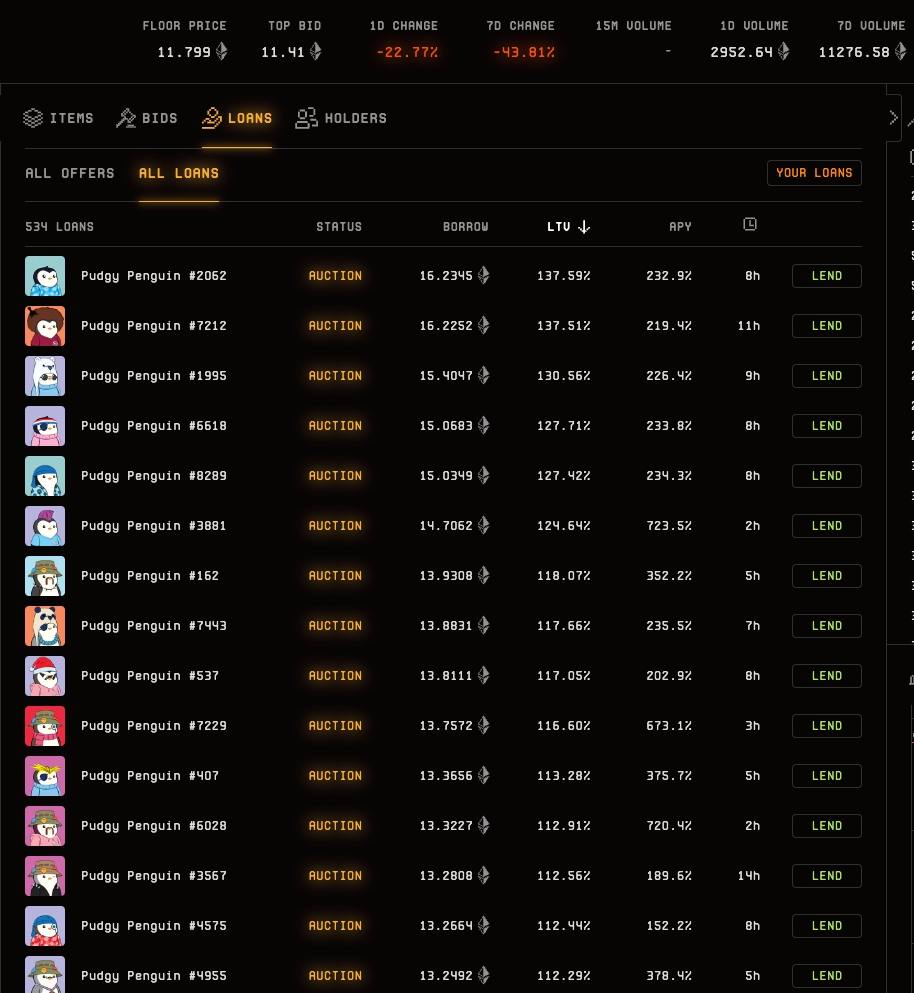Click the APY column header

point(680,227)
